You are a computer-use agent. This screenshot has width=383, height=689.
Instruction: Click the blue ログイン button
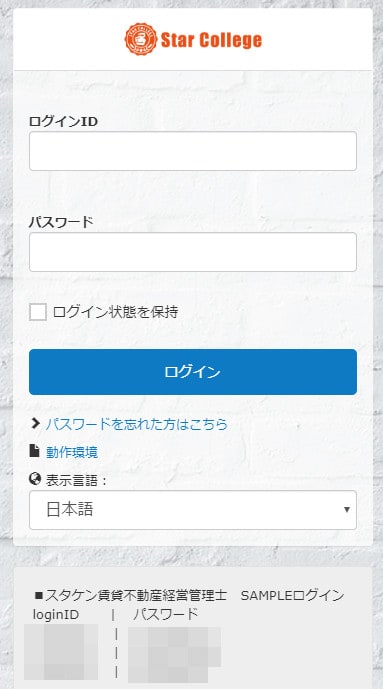pos(193,372)
